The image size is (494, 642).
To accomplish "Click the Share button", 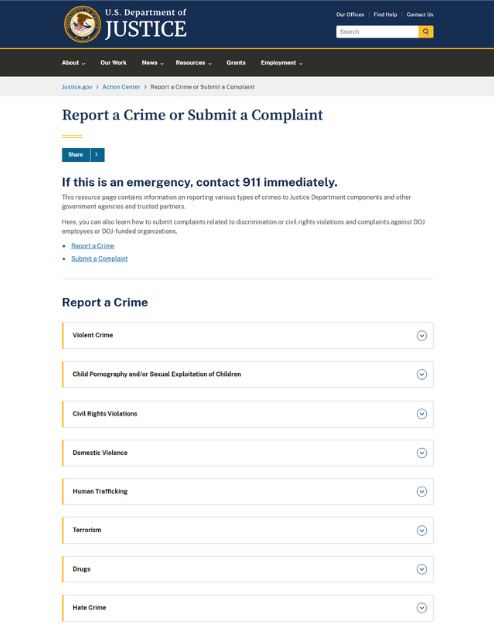I will point(76,155).
